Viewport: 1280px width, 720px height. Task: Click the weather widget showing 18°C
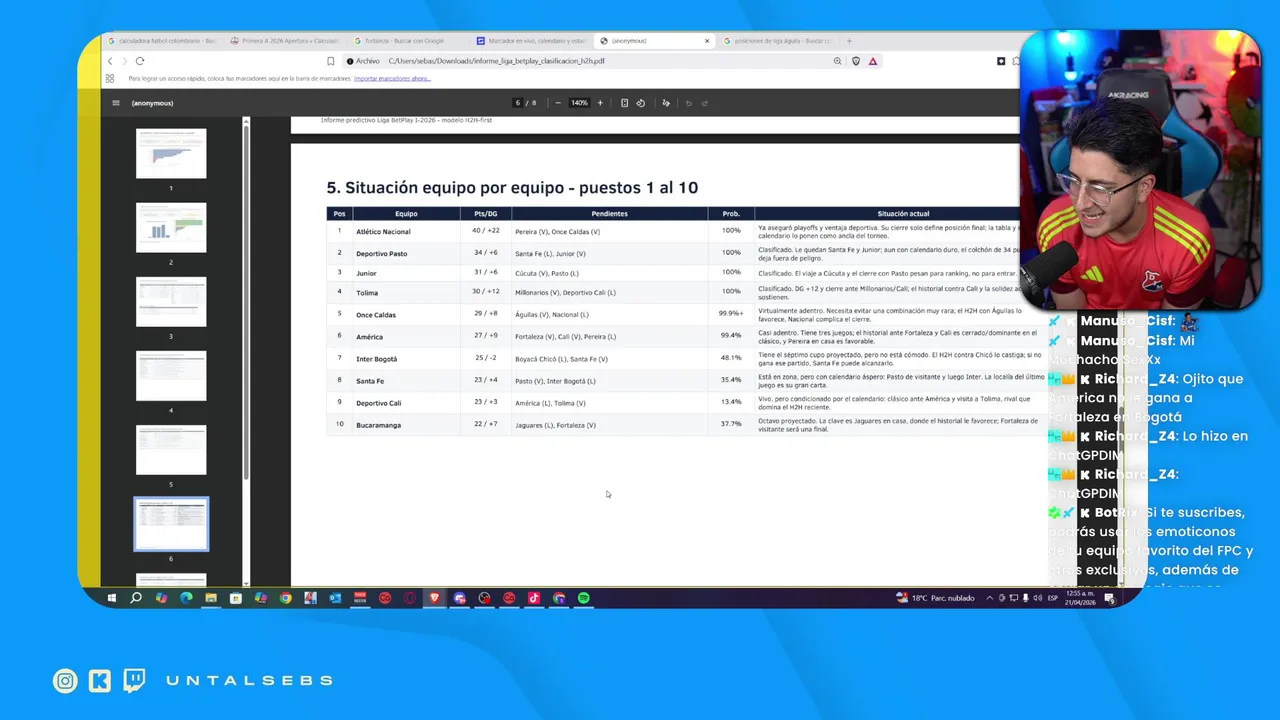(936, 598)
